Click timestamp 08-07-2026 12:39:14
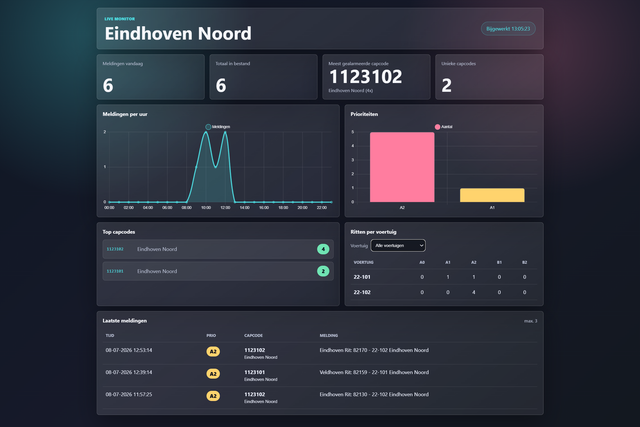Screen dimensions: 640x427 pos(129,372)
